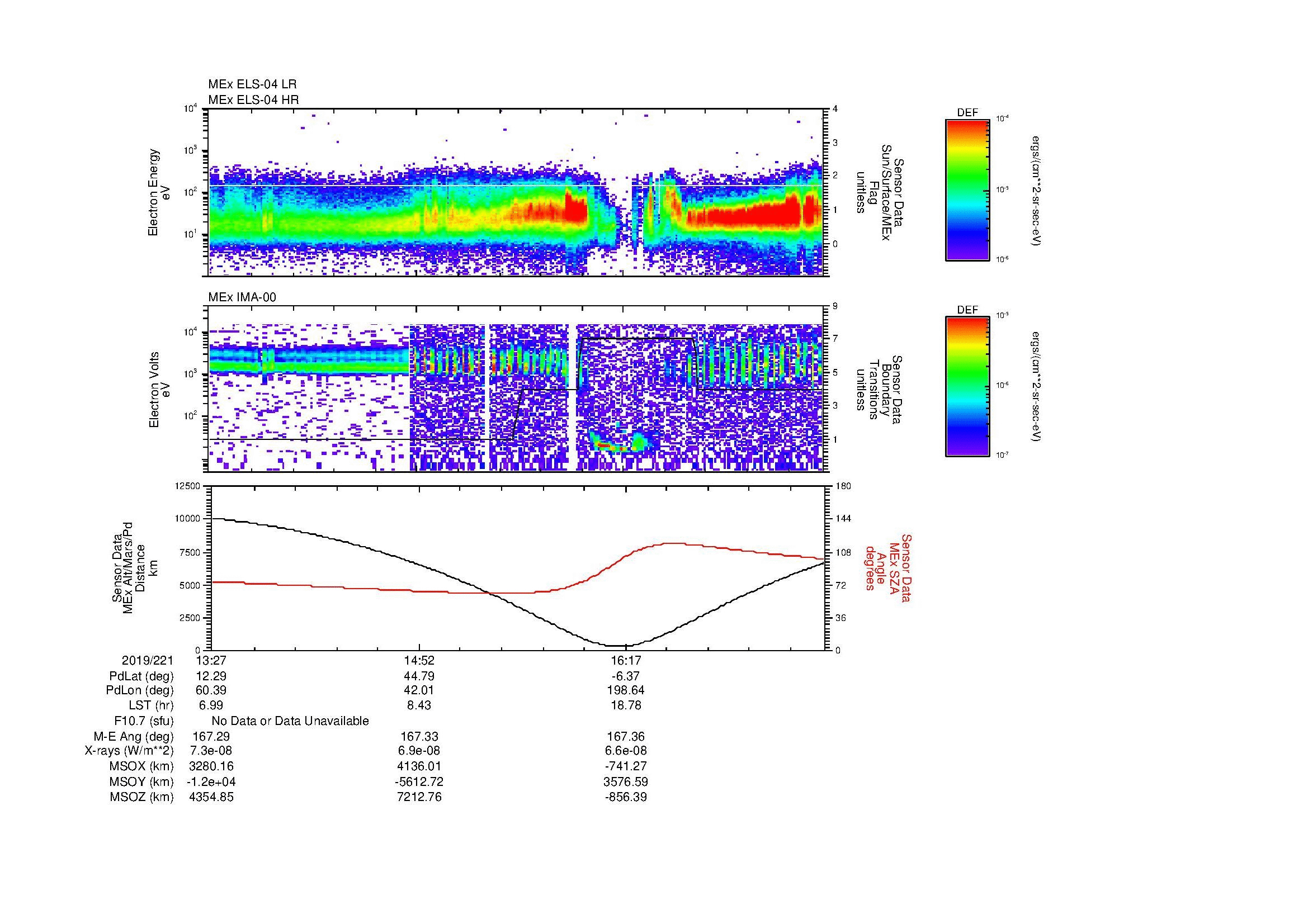Viewport: 1308px width, 924px height.
Task: Click the LST (hr) row label
Action: 151,705
